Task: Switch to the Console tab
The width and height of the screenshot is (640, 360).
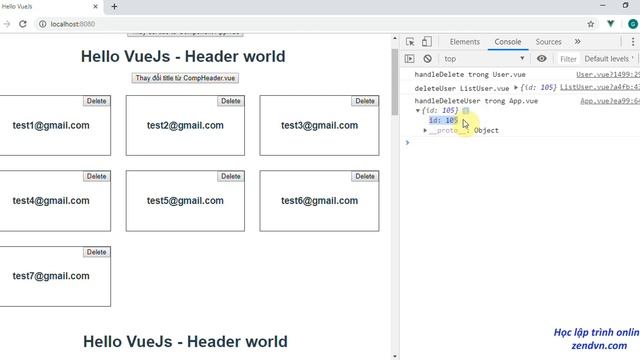Action: pyautogui.click(x=508, y=42)
